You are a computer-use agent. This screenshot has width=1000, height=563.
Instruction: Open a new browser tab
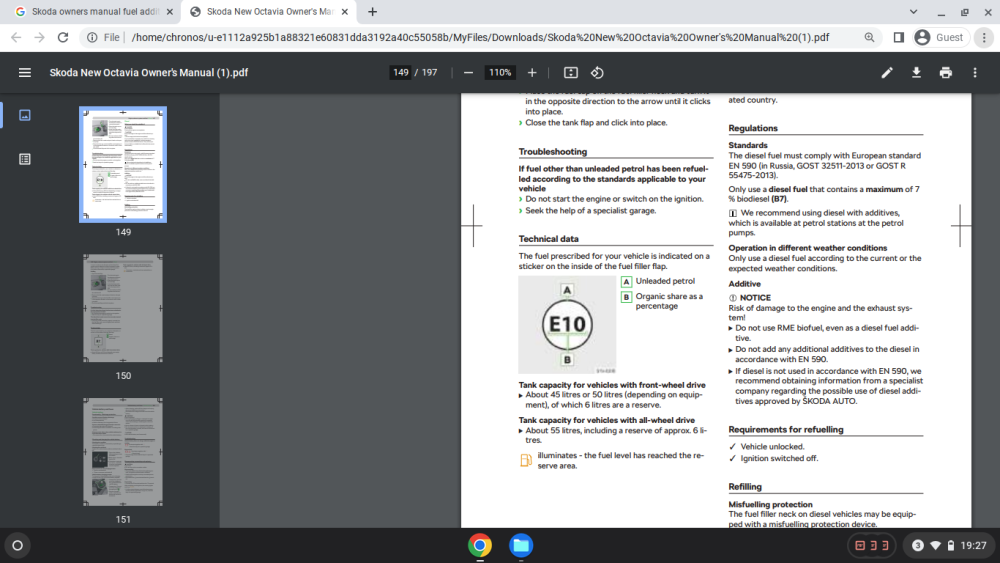(x=372, y=11)
